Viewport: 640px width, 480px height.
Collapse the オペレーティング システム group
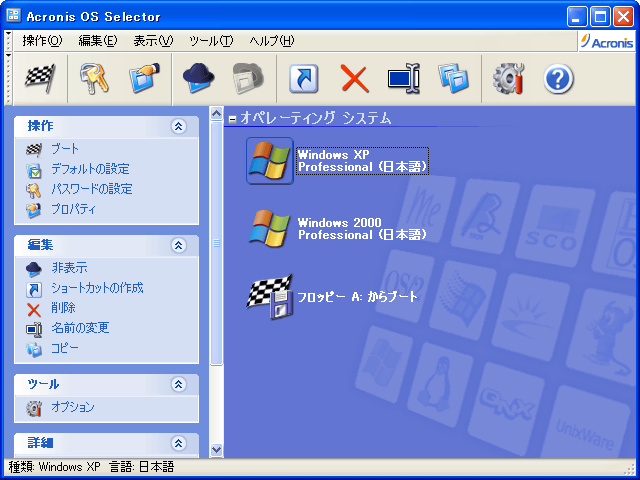(x=232, y=120)
